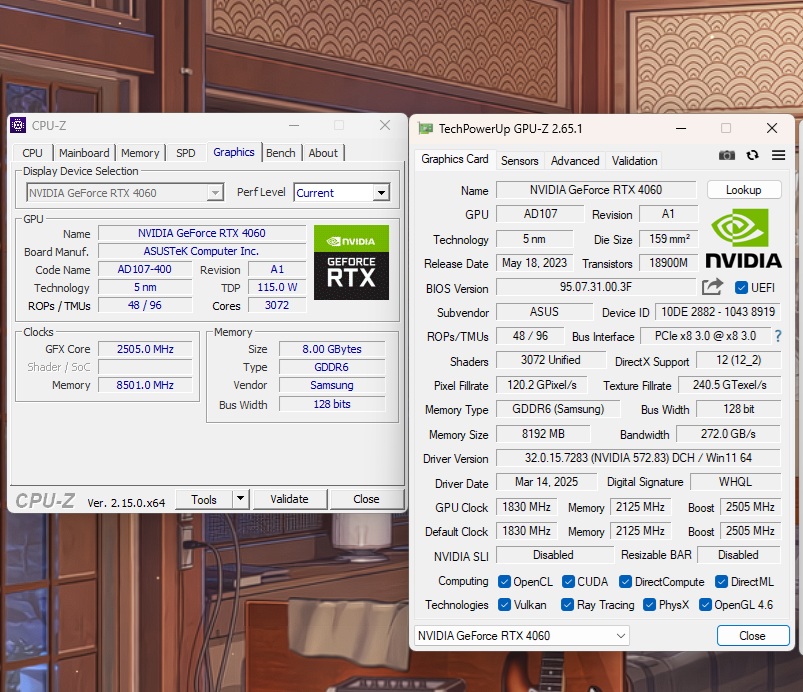Take a GPU-Z screenshot with camera icon

pos(727,155)
